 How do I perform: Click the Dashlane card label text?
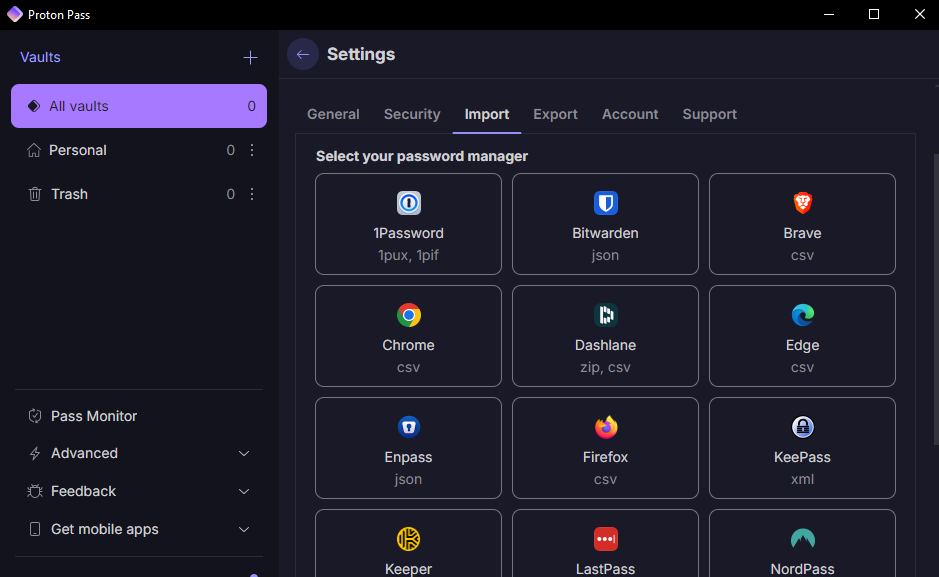click(x=605, y=345)
